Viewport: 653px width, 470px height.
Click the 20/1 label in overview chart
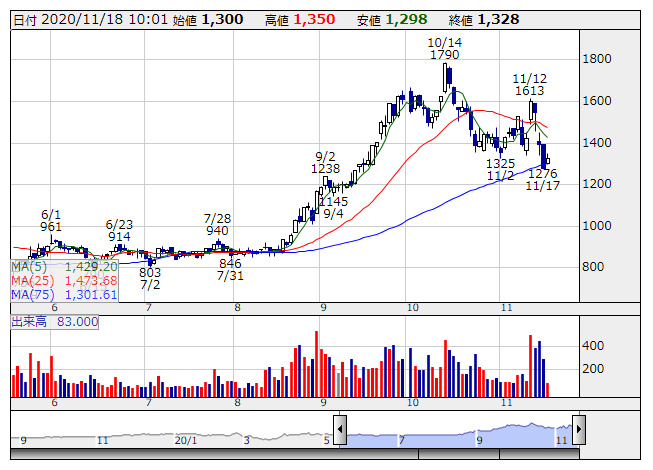[185, 440]
